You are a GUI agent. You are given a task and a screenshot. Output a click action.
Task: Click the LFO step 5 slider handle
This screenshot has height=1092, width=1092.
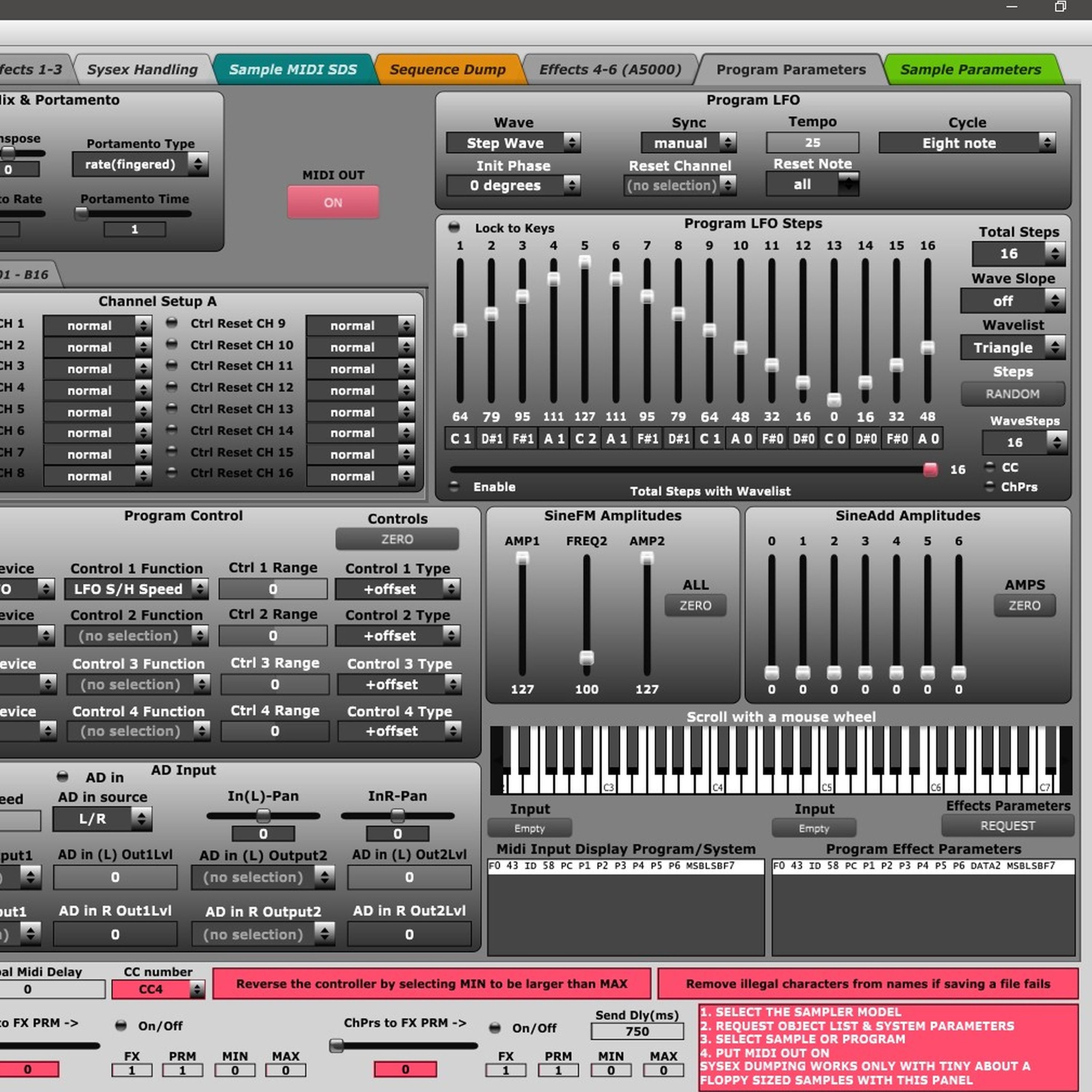[x=585, y=262]
